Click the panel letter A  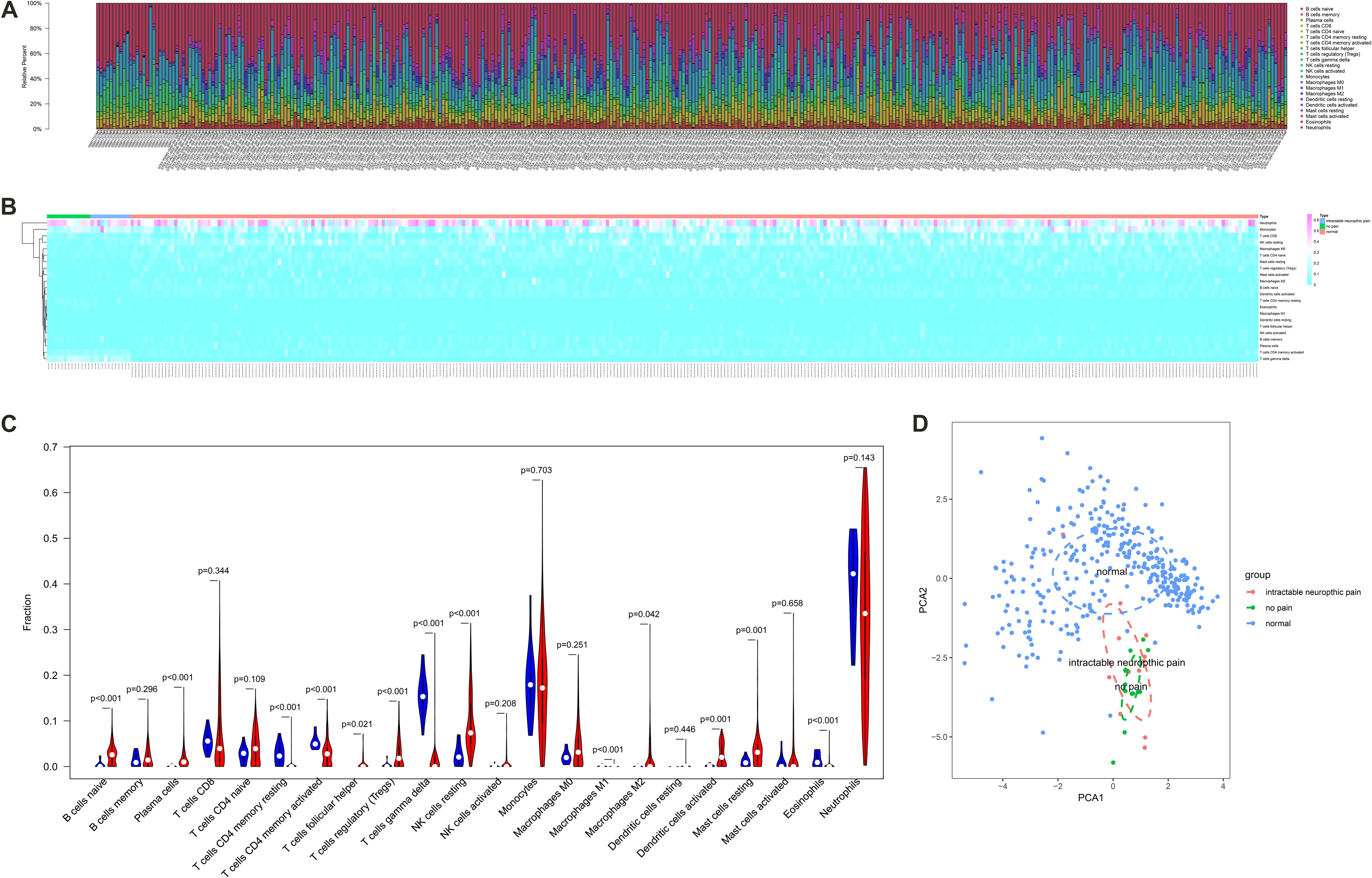[10, 10]
